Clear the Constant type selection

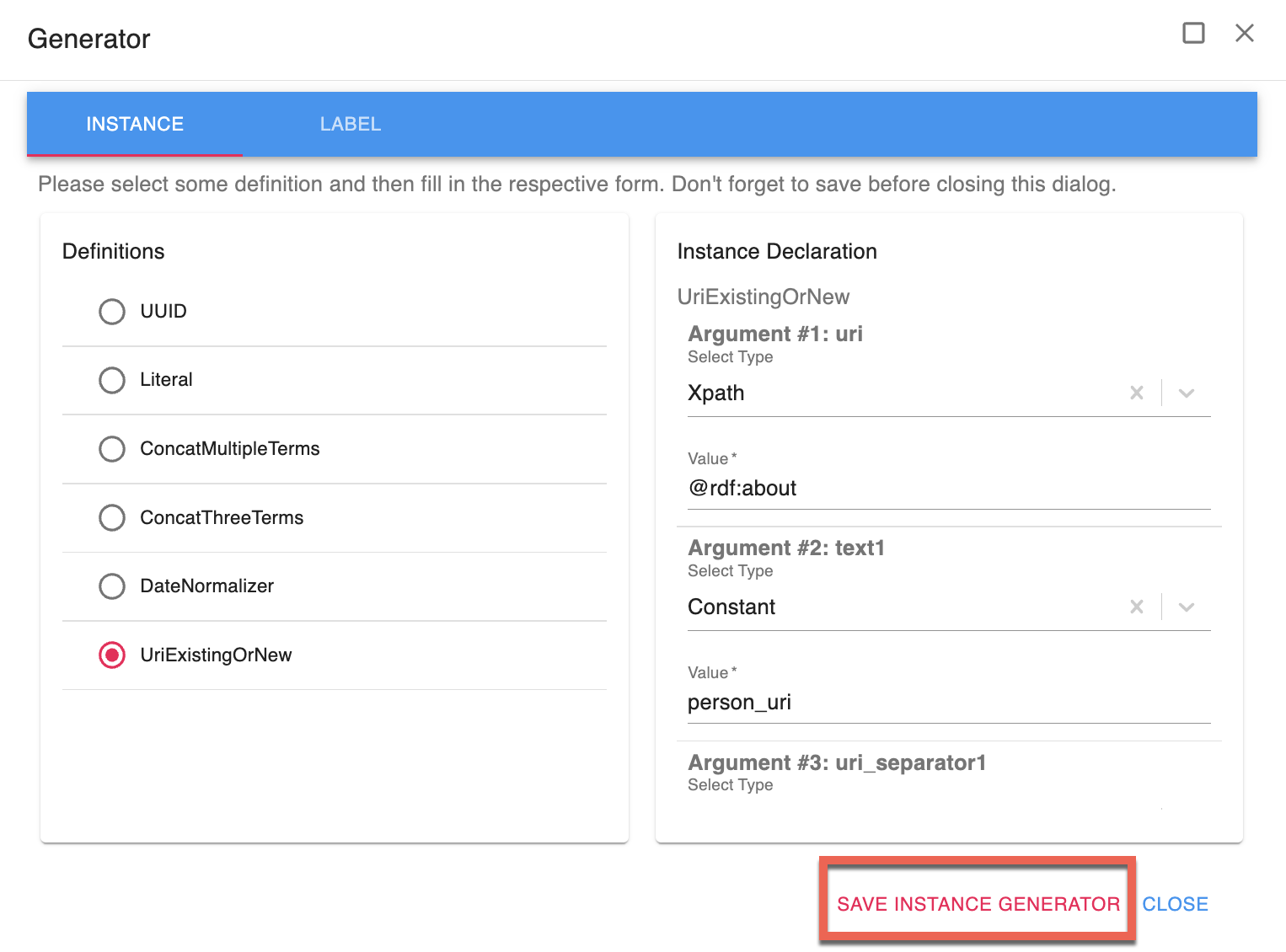(1136, 607)
